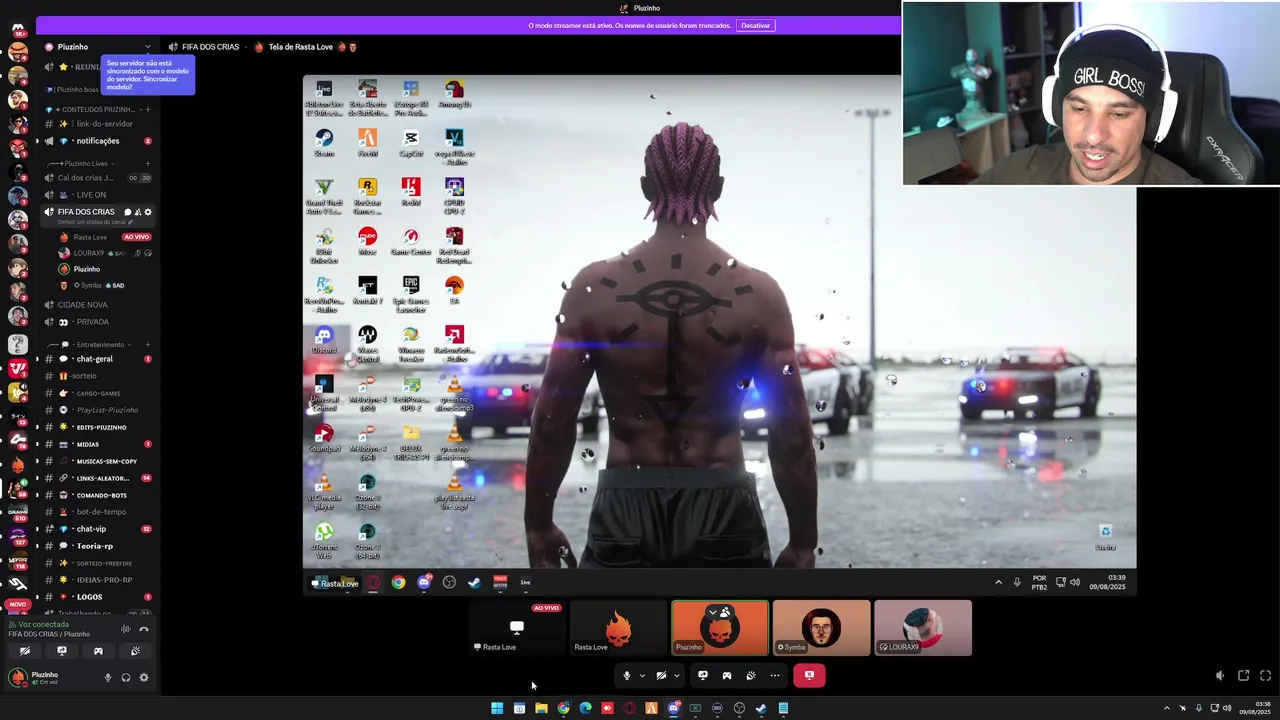
Task: Select Symba participant tile
Action: point(821,628)
